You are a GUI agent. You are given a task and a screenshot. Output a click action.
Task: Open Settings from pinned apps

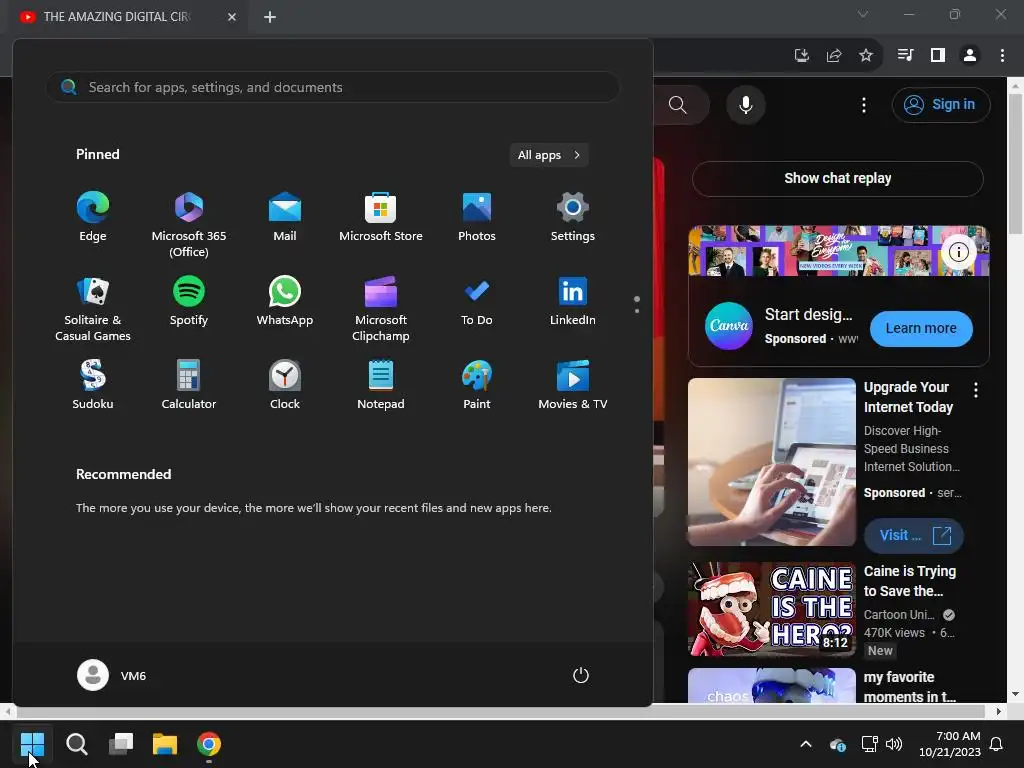pyautogui.click(x=573, y=217)
